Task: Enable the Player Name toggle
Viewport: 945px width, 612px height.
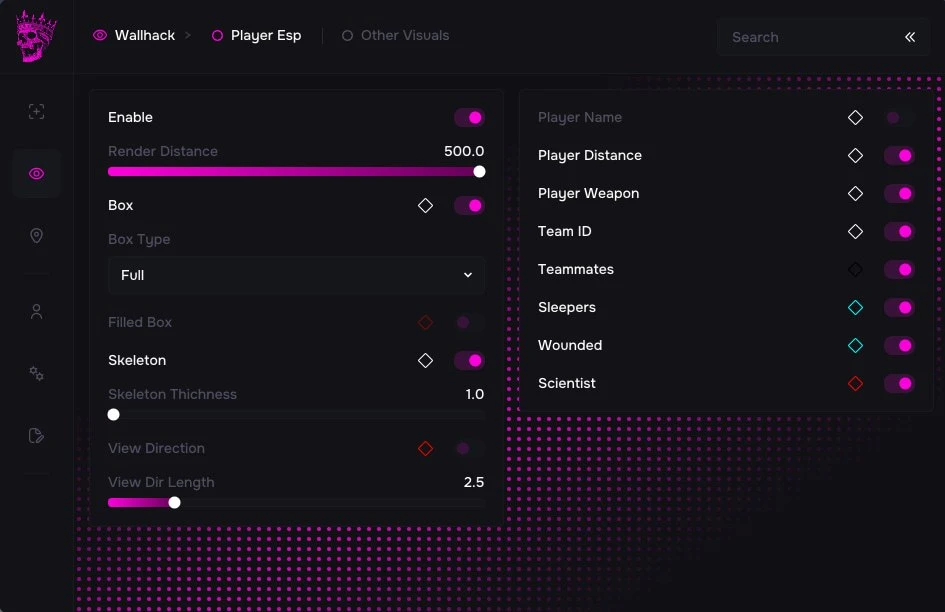Action: 899,118
